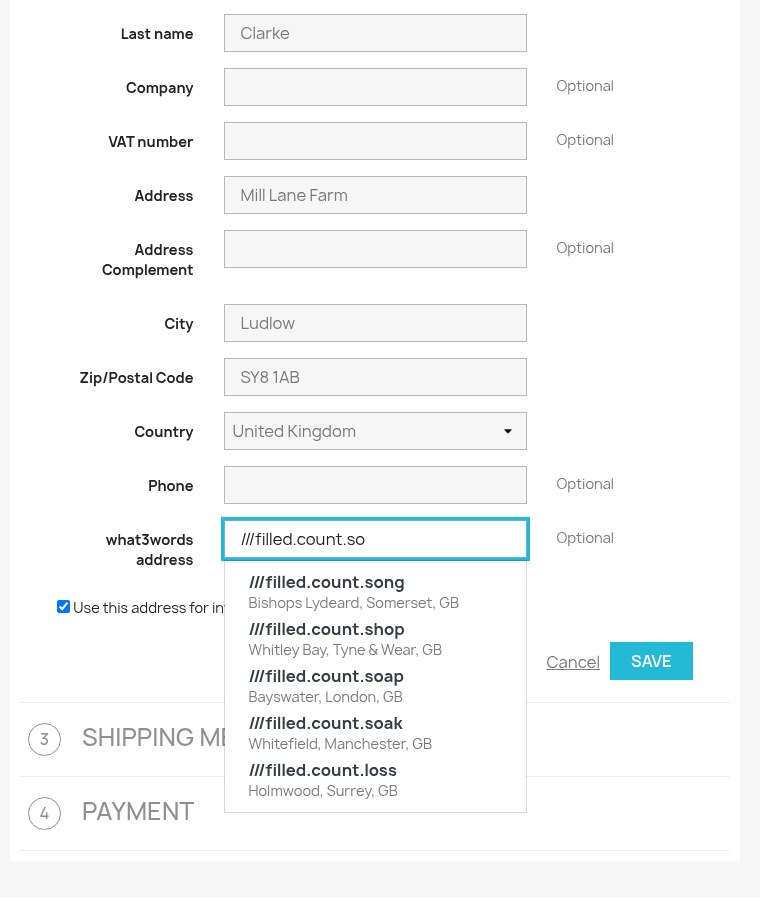
Task: Click the Country dropdown arrow
Action: point(507,431)
